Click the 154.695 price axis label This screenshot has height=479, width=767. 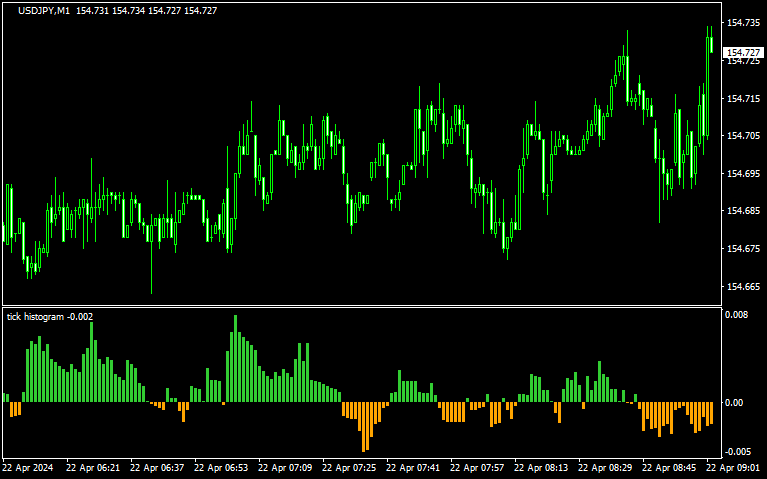744,173
